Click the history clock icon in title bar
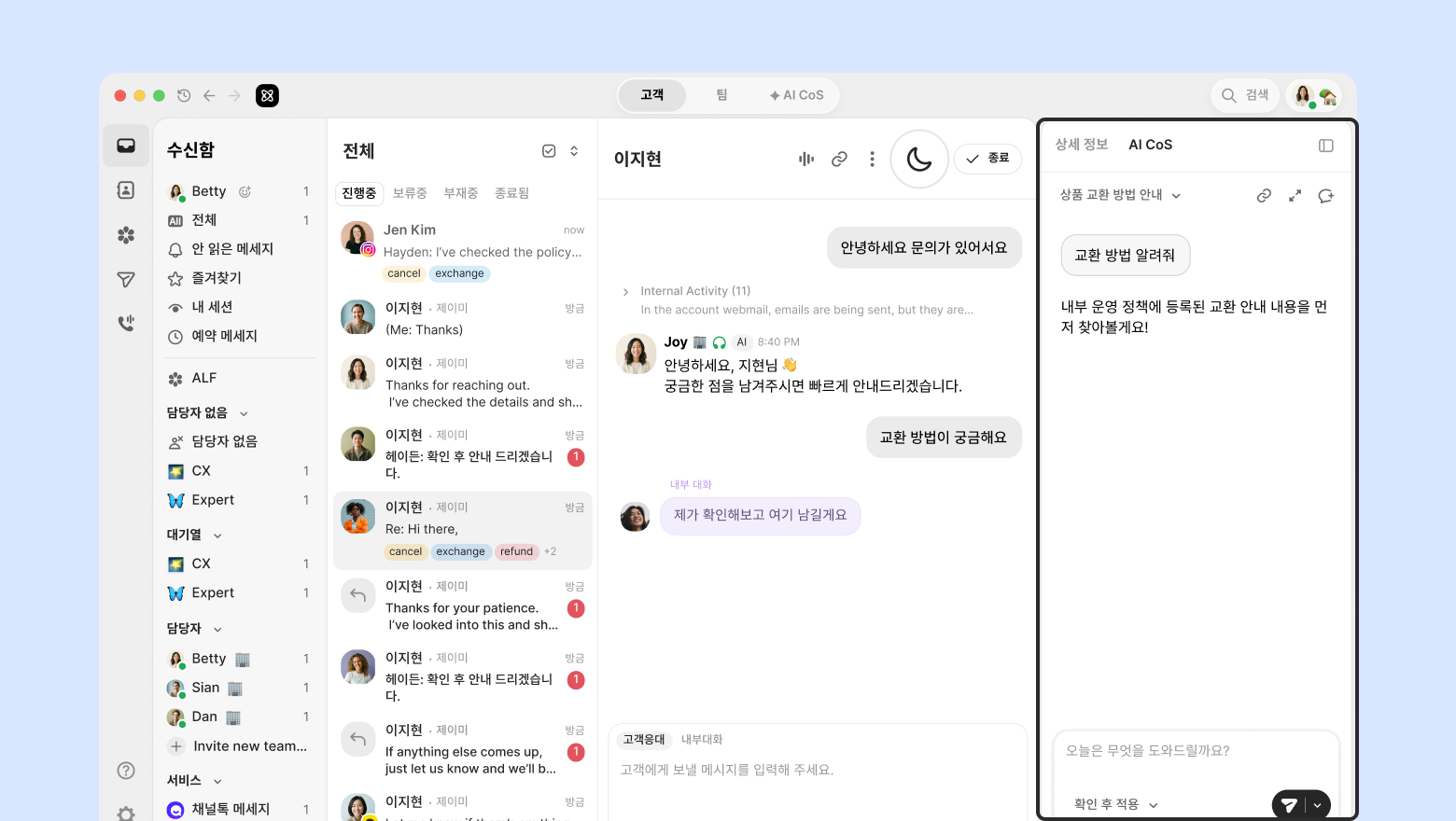The width and height of the screenshot is (1456, 821). [184, 95]
